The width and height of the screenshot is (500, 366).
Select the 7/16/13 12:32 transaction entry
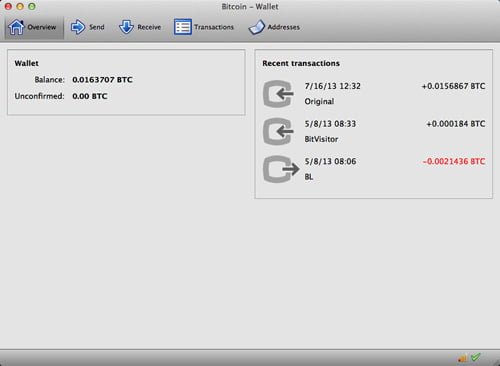[x=373, y=94]
